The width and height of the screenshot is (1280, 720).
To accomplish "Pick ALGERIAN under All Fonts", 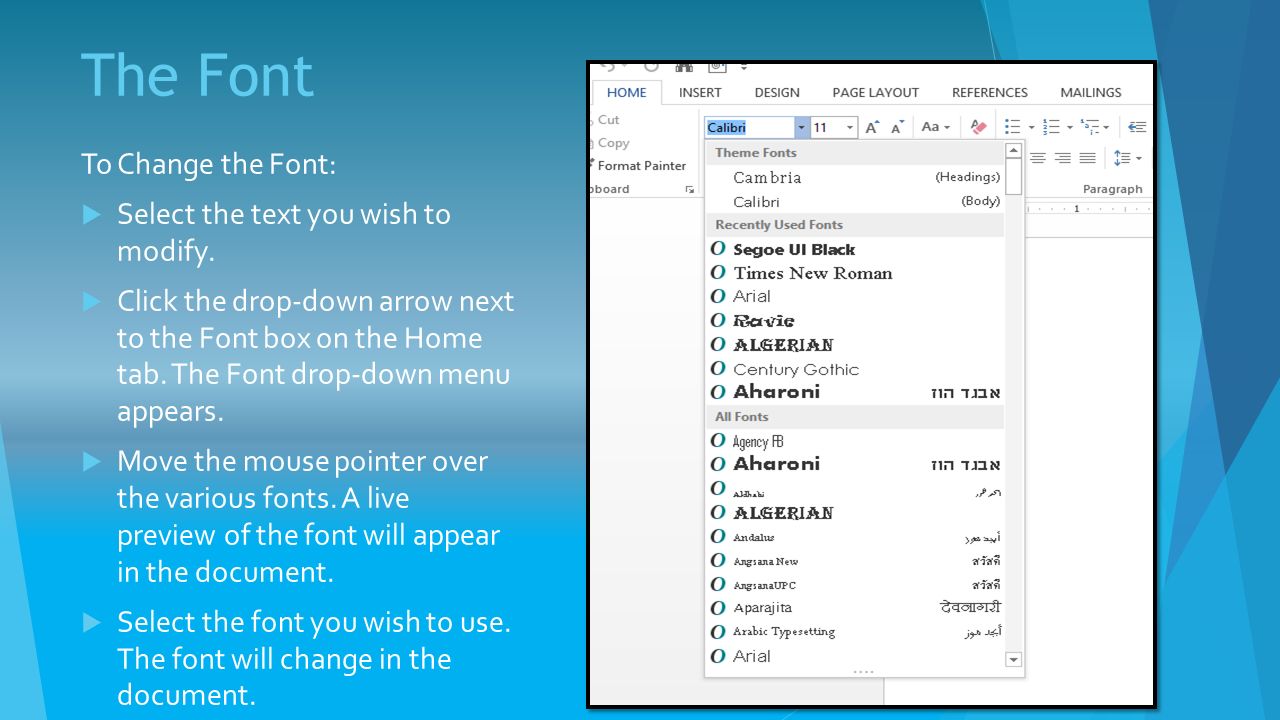I will point(854,512).
